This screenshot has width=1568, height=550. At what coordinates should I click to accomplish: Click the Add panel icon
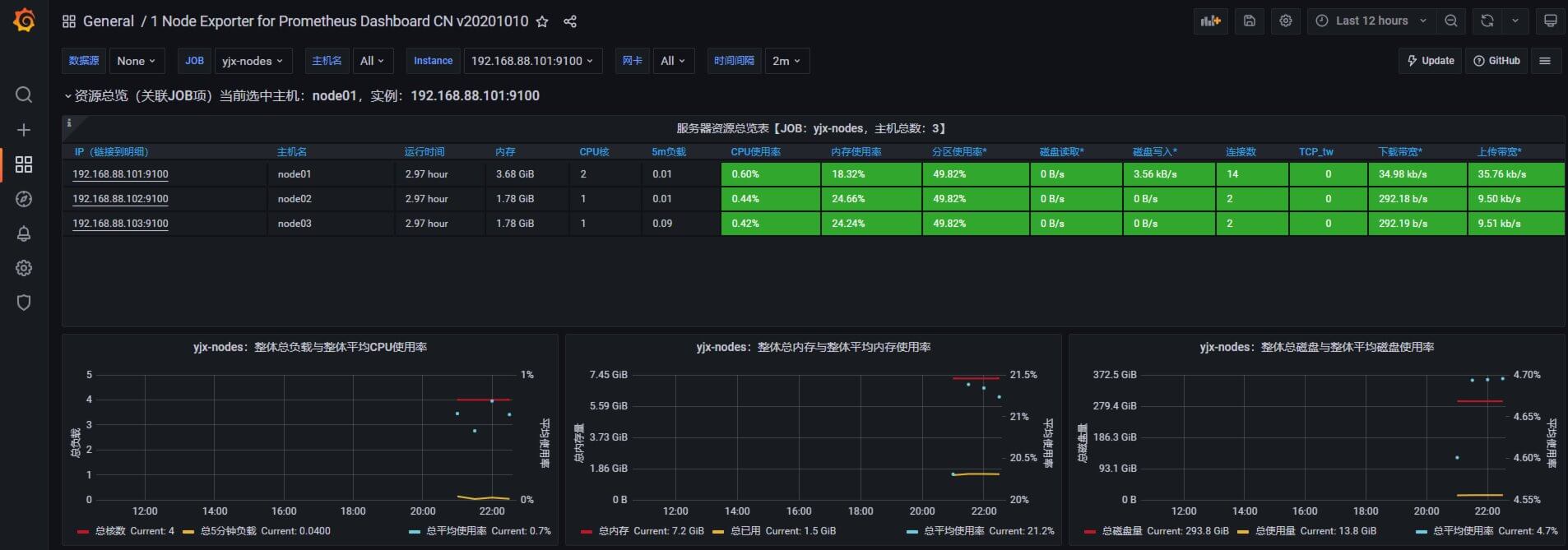point(1211,21)
